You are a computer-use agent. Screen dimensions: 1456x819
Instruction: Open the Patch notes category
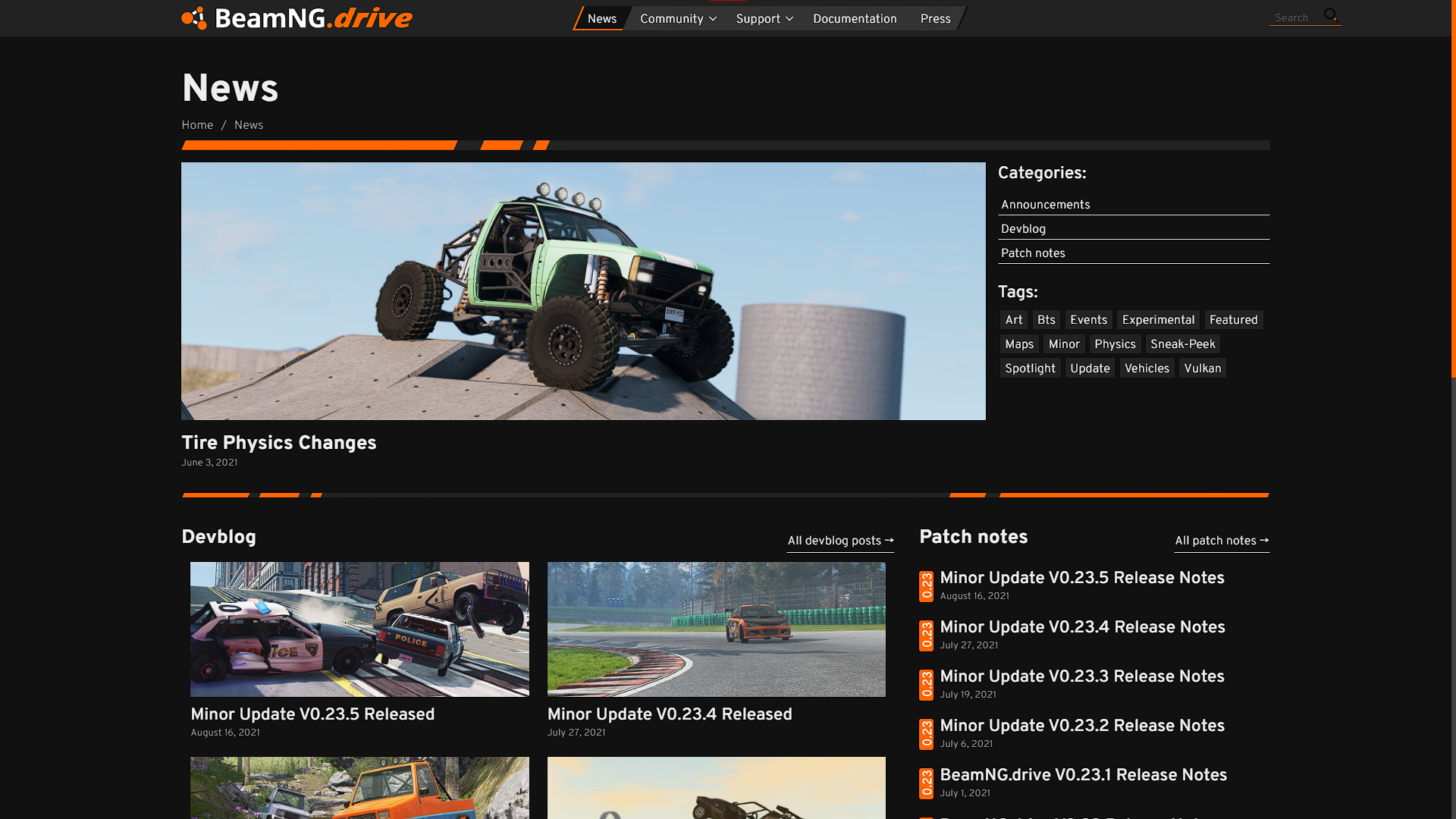pyautogui.click(x=1033, y=253)
